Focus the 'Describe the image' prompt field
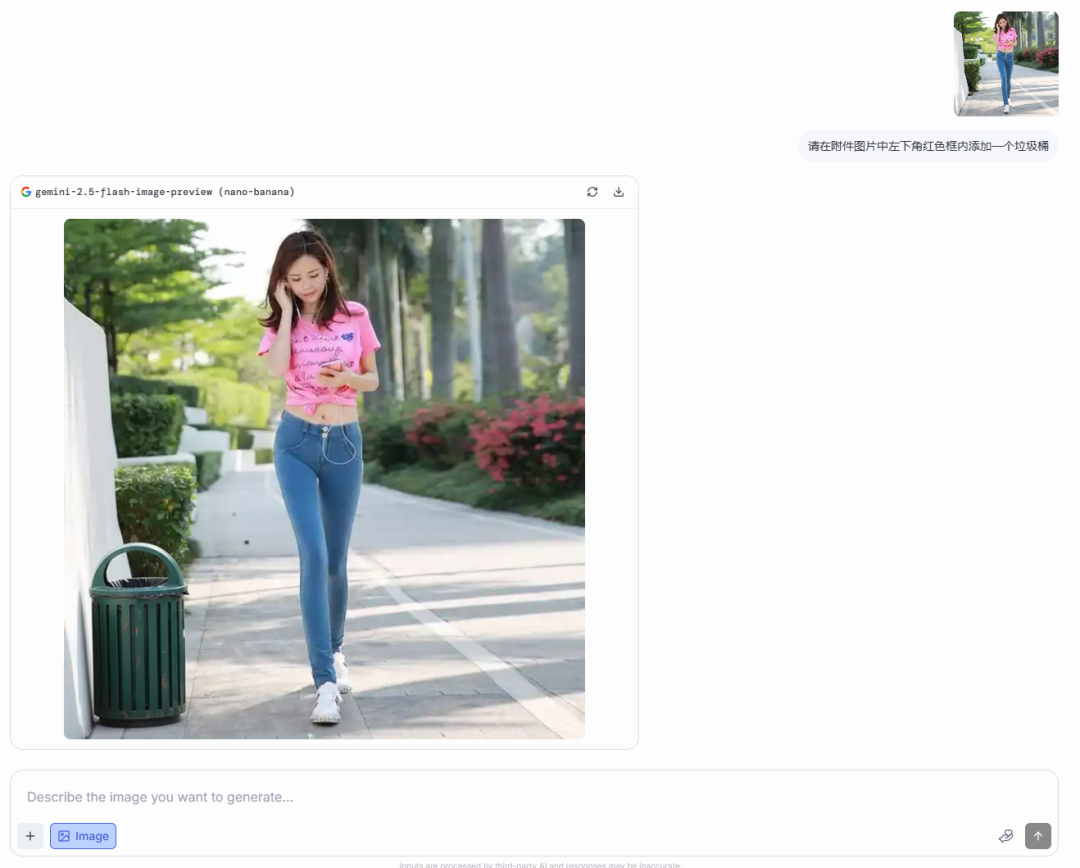The image size is (1080, 868). 500,797
